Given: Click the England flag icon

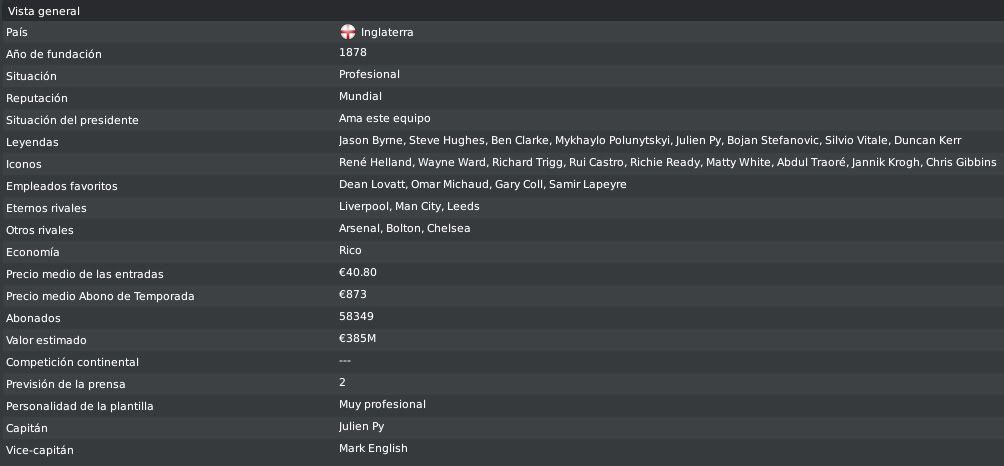Looking at the screenshot, I should coord(348,32).
